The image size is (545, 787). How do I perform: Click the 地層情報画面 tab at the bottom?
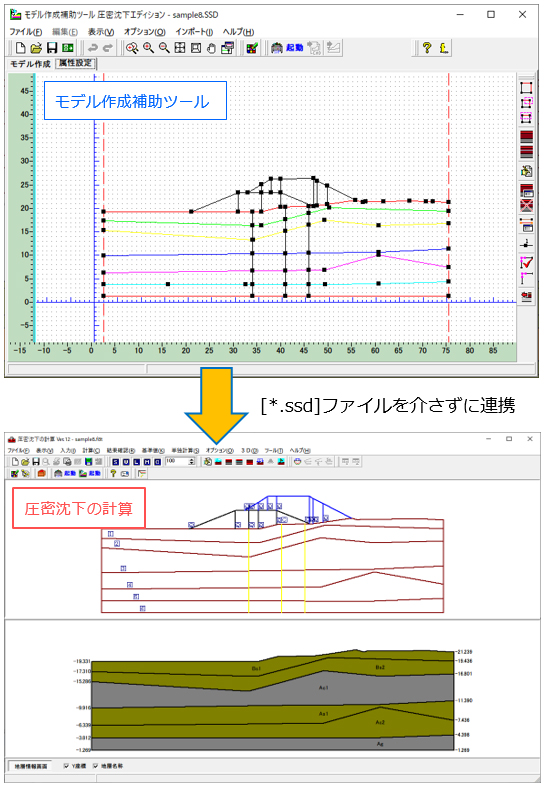point(31,766)
